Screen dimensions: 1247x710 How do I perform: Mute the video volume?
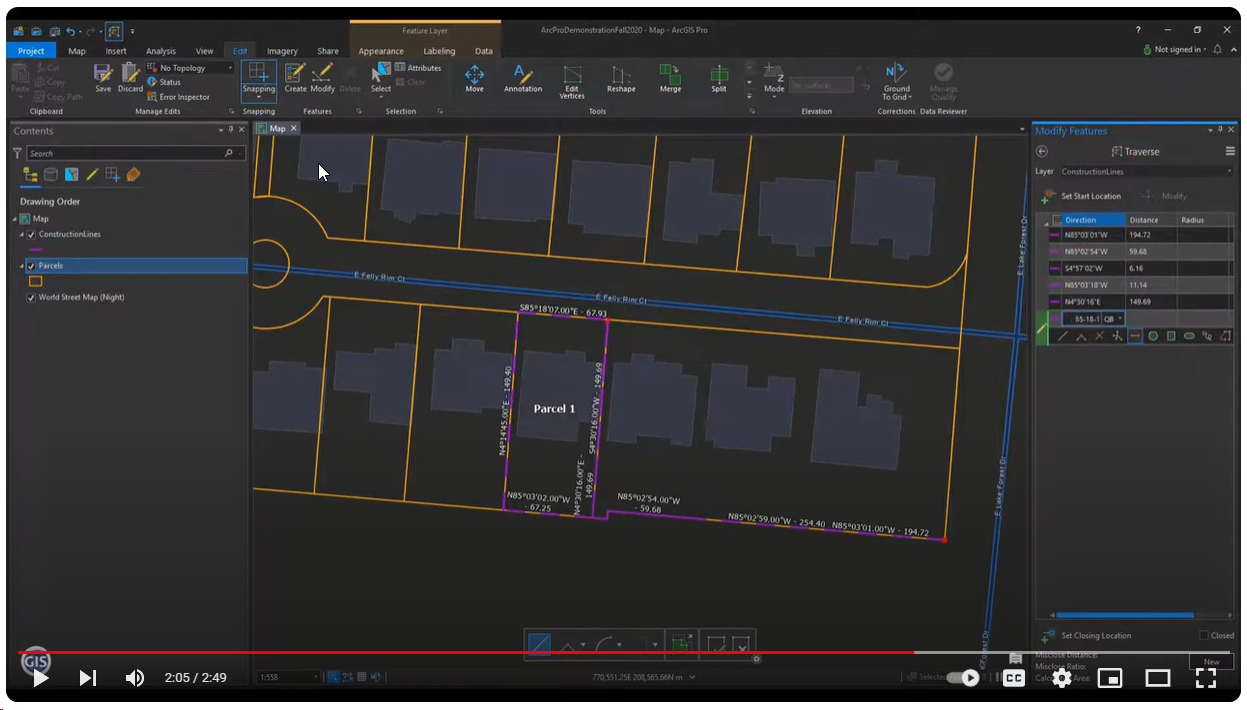[135, 678]
